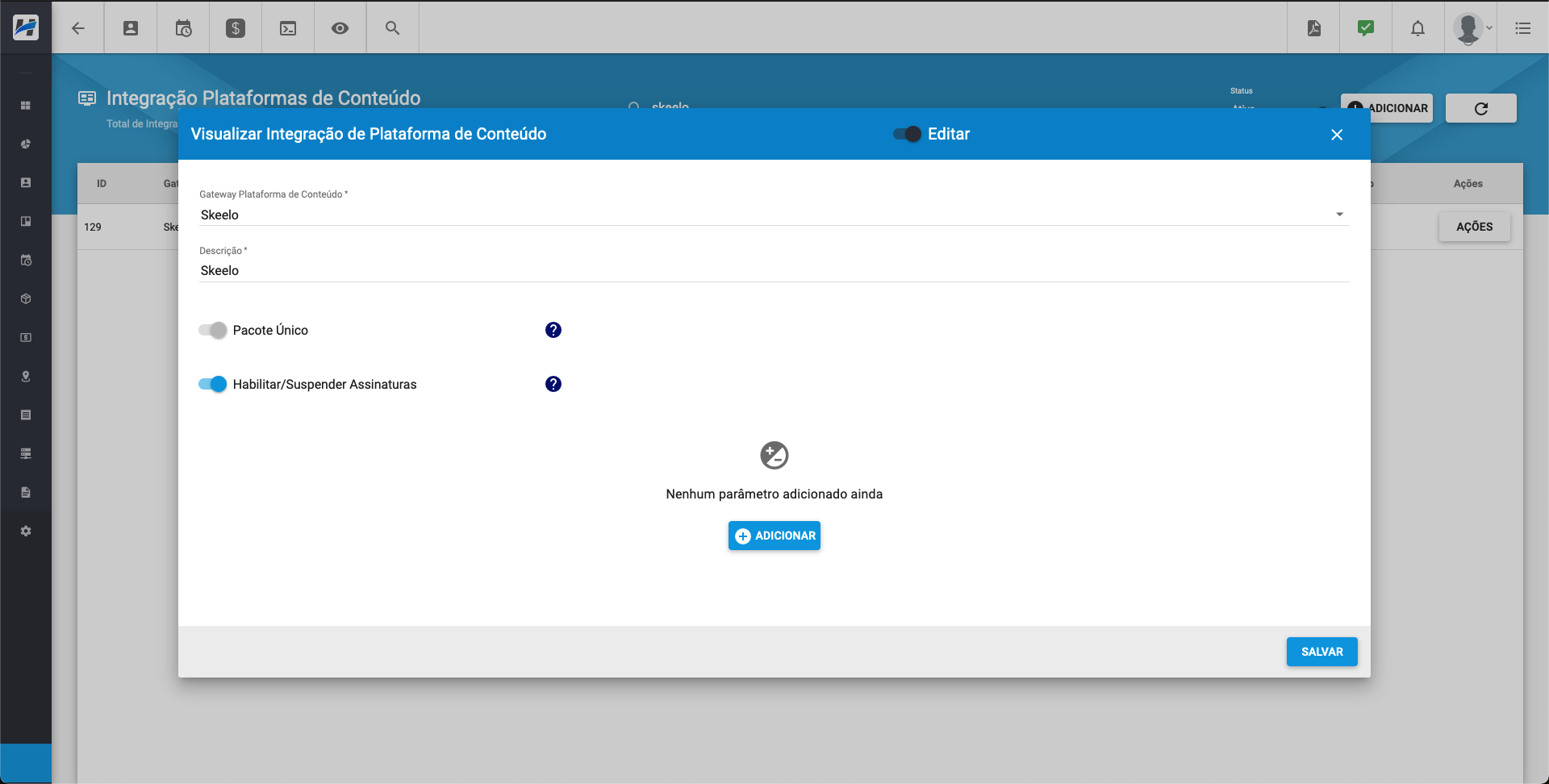Screen dimensions: 1549x784
Task: Open the money bill icon in sidebar
Action: (26, 338)
